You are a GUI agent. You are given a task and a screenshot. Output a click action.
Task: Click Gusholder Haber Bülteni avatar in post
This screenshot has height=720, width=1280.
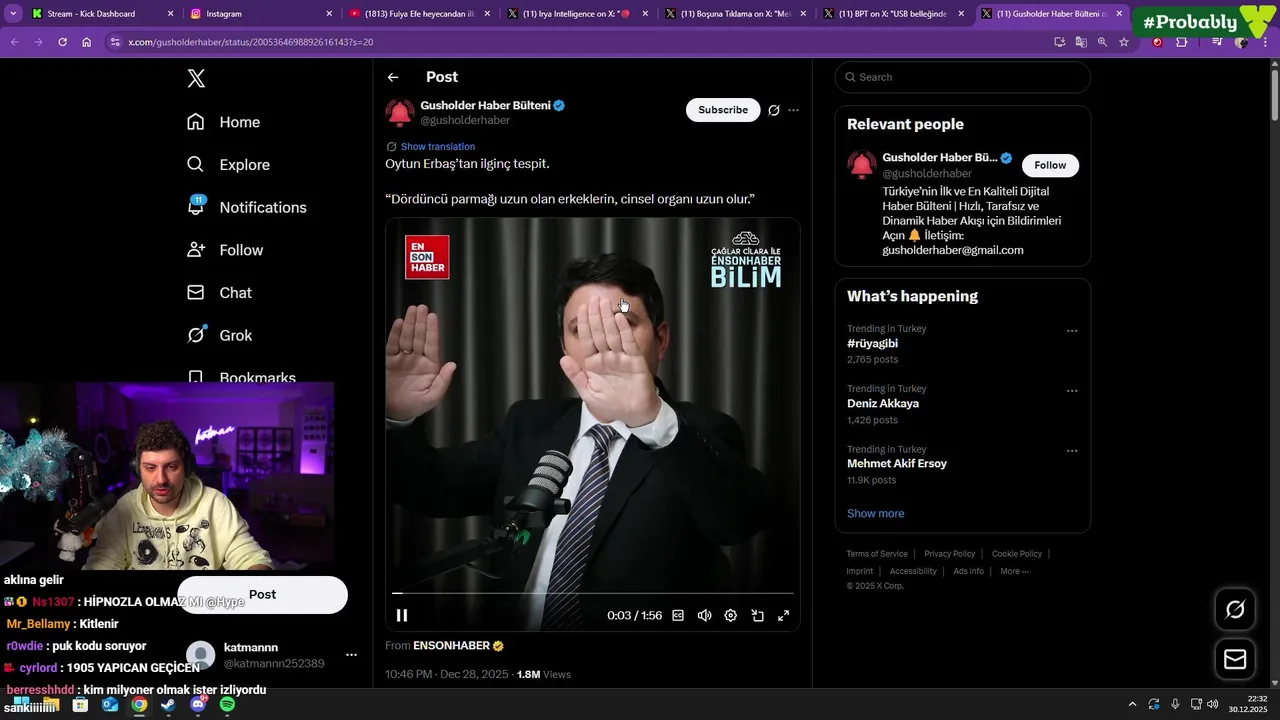tap(400, 113)
